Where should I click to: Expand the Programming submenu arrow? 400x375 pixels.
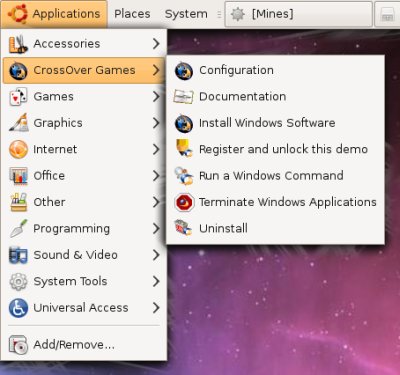pyautogui.click(x=156, y=229)
